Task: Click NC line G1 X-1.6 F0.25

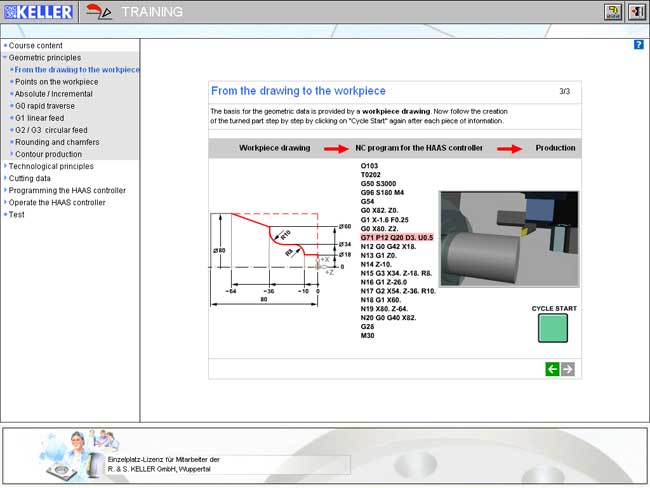Action: coord(384,220)
